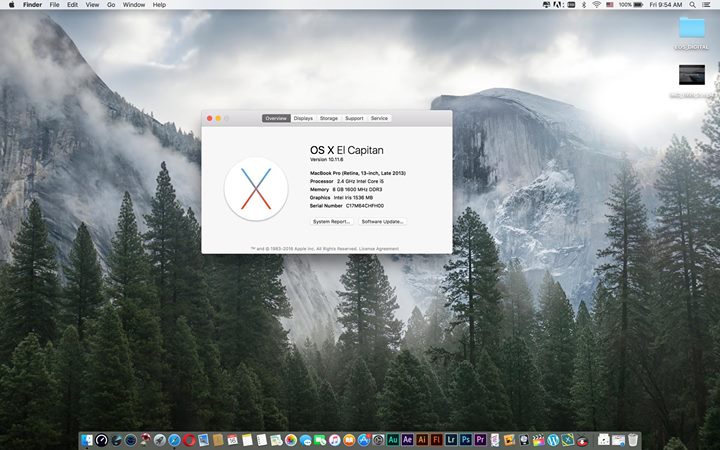Click the clock showing Fri 9:54 AM
This screenshot has height=450, width=720.
(x=666, y=5)
